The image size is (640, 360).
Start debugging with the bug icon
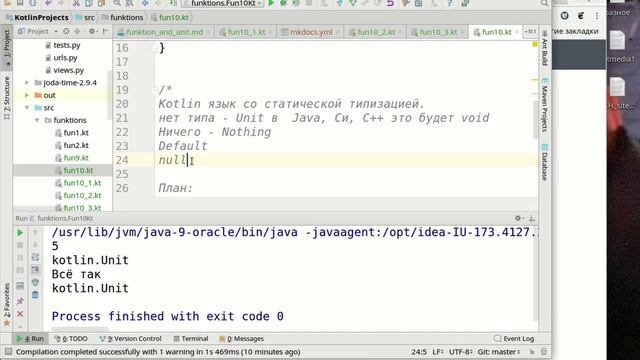pyautogui.click(x=283, y=3)
